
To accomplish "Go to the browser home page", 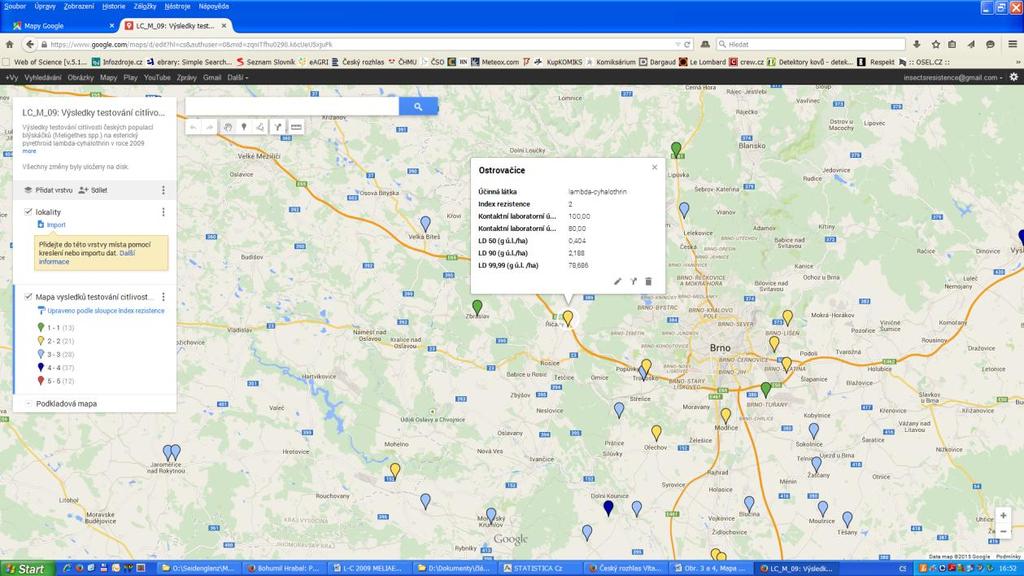I will click(9, 44).
